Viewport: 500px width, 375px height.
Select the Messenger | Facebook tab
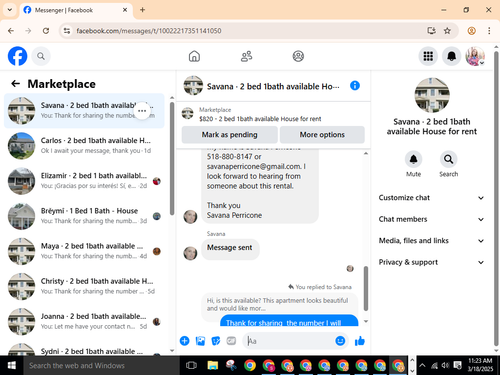[75, 10]
